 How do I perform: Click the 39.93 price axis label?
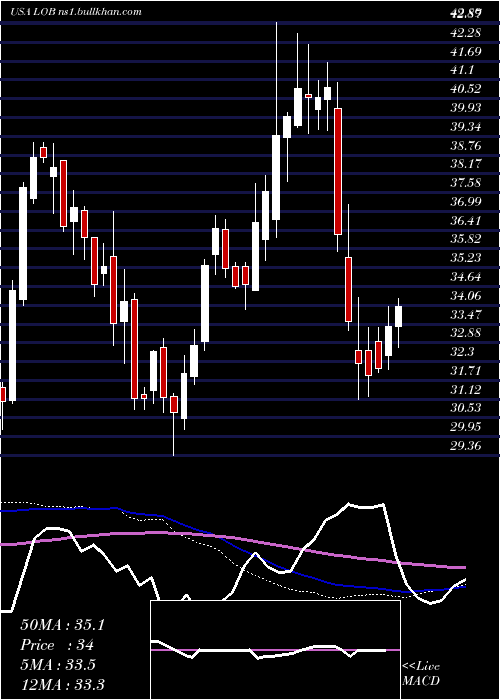(x=466, y=108)
